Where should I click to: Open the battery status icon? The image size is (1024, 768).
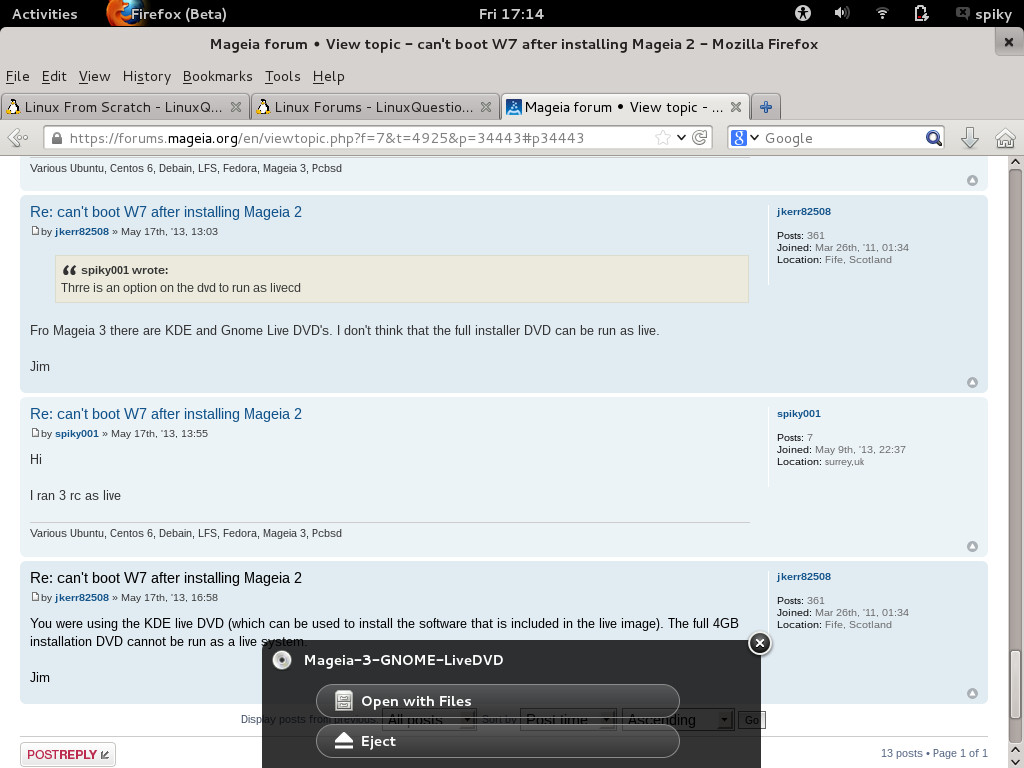click(921, 13)
